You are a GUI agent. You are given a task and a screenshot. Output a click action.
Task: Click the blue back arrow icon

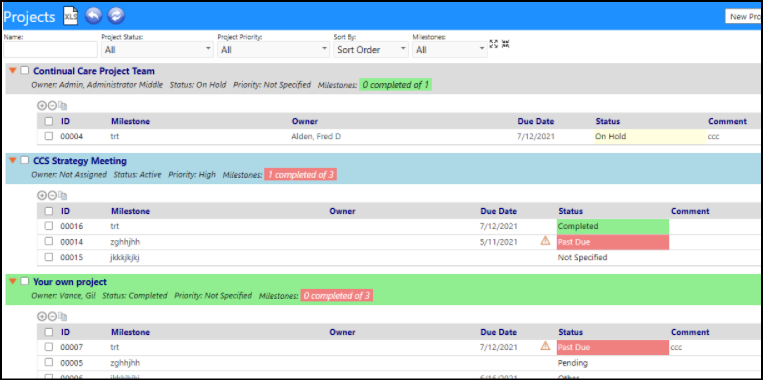coord(94,16)
